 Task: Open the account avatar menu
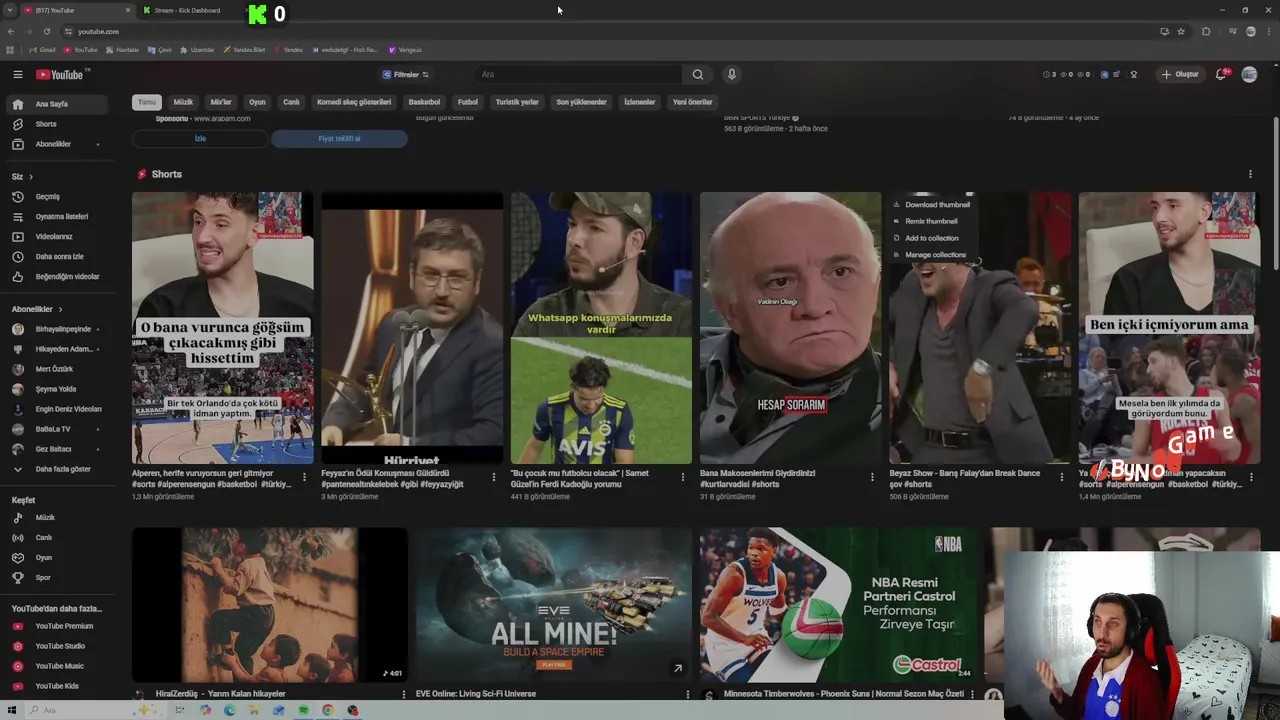1249,74
